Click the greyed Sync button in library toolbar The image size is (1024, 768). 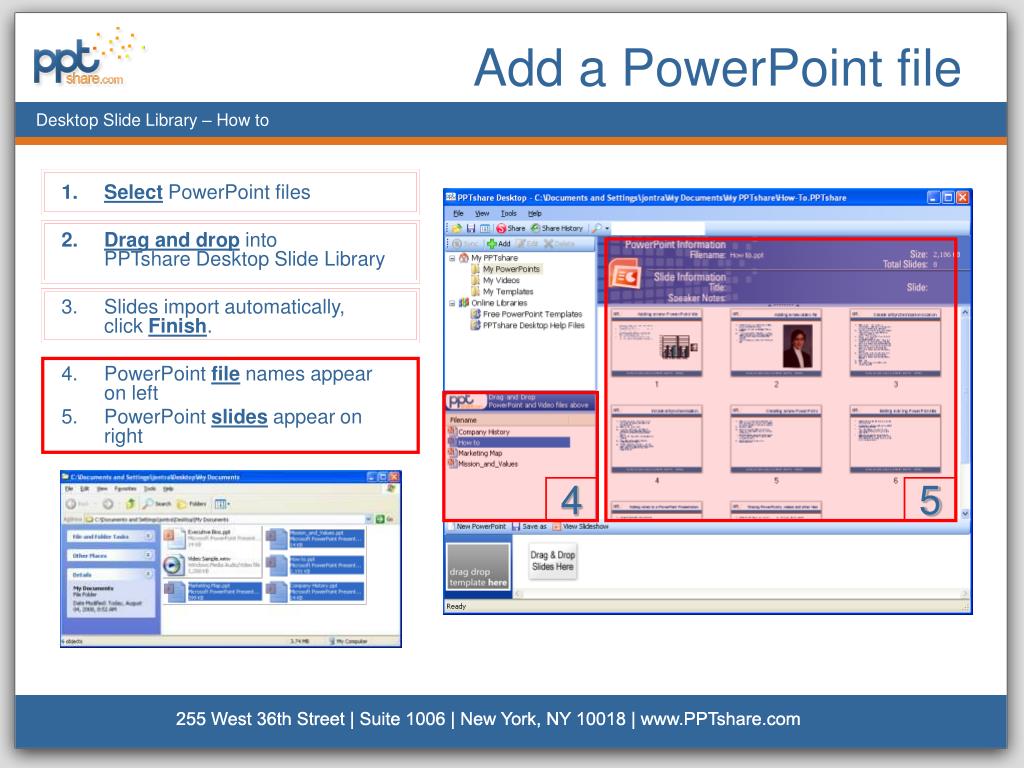pyautogui.click(x=466, y=244)
